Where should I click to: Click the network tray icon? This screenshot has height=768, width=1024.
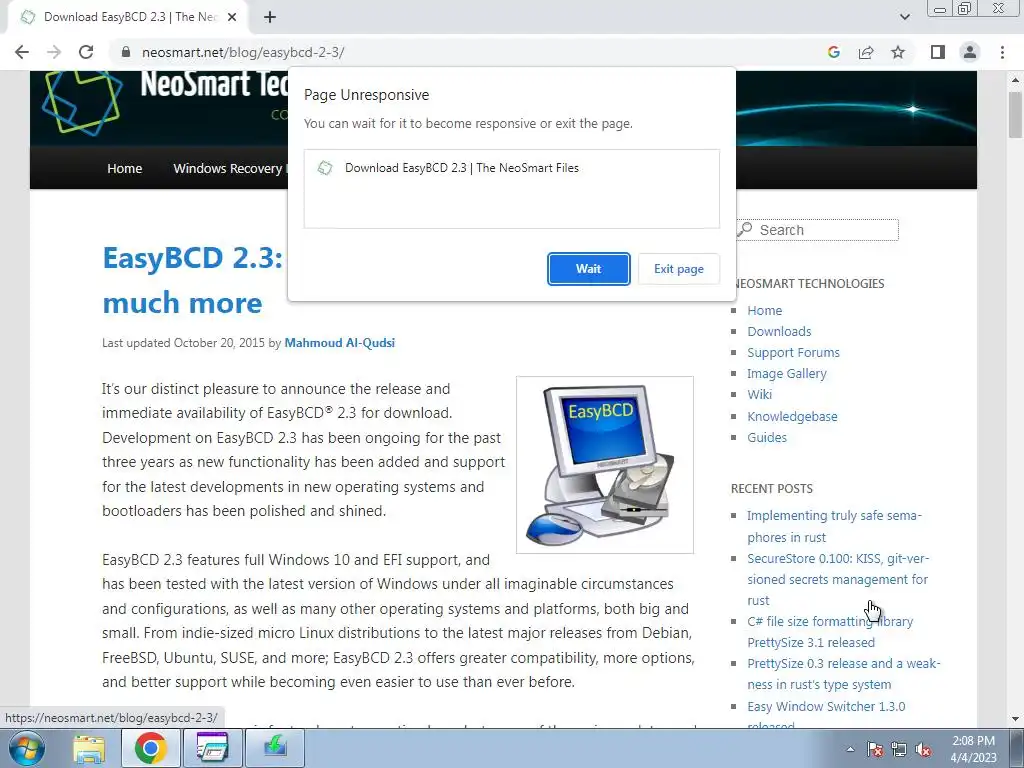coord(899,749)
